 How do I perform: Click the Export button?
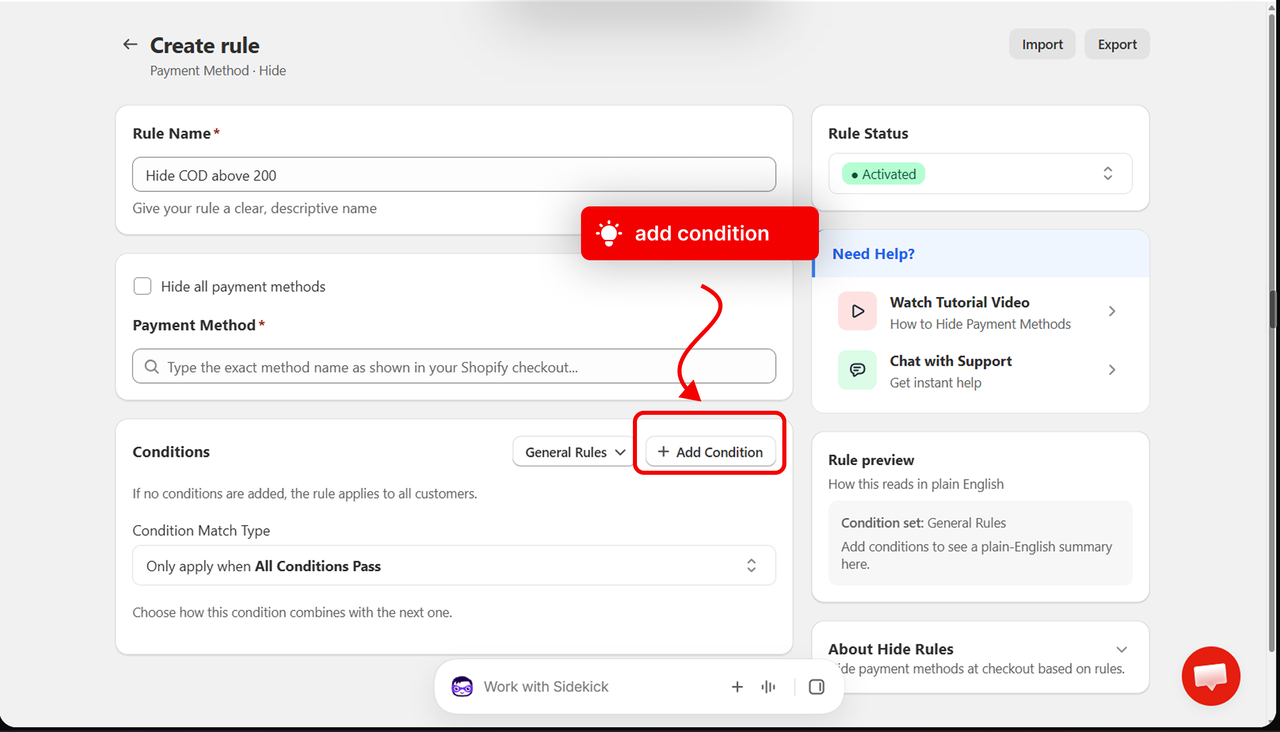click(1117, 44)
